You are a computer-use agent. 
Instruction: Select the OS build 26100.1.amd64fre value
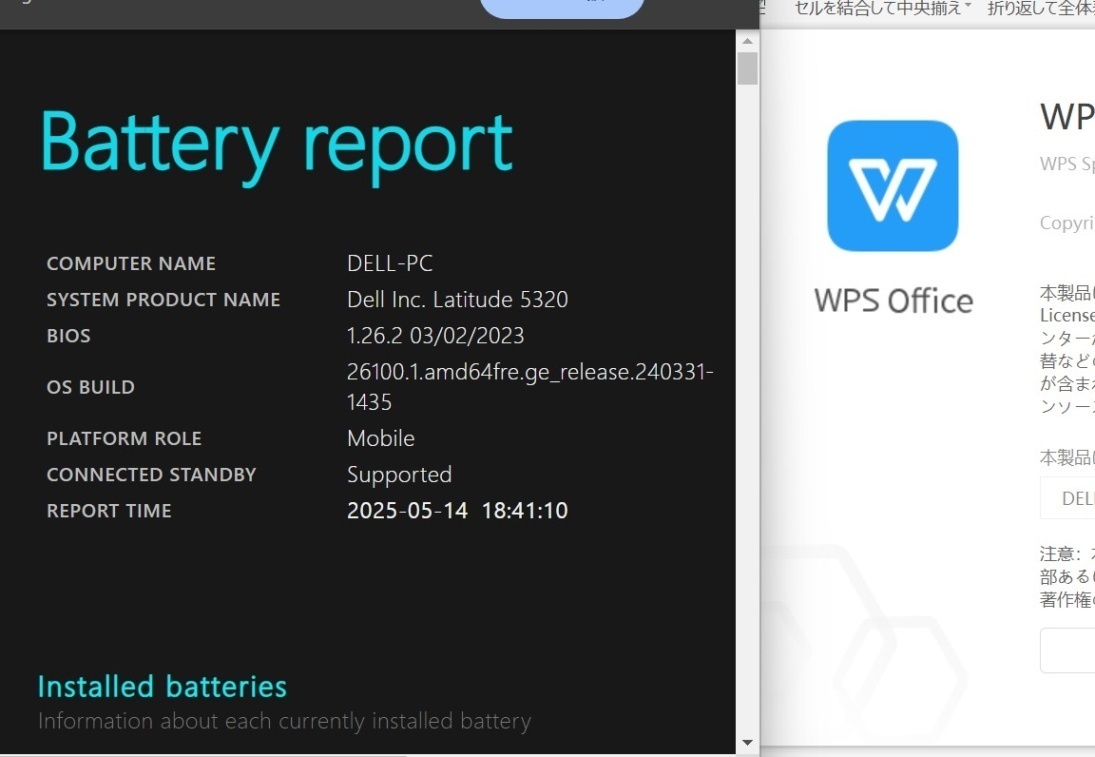(530, 387)
